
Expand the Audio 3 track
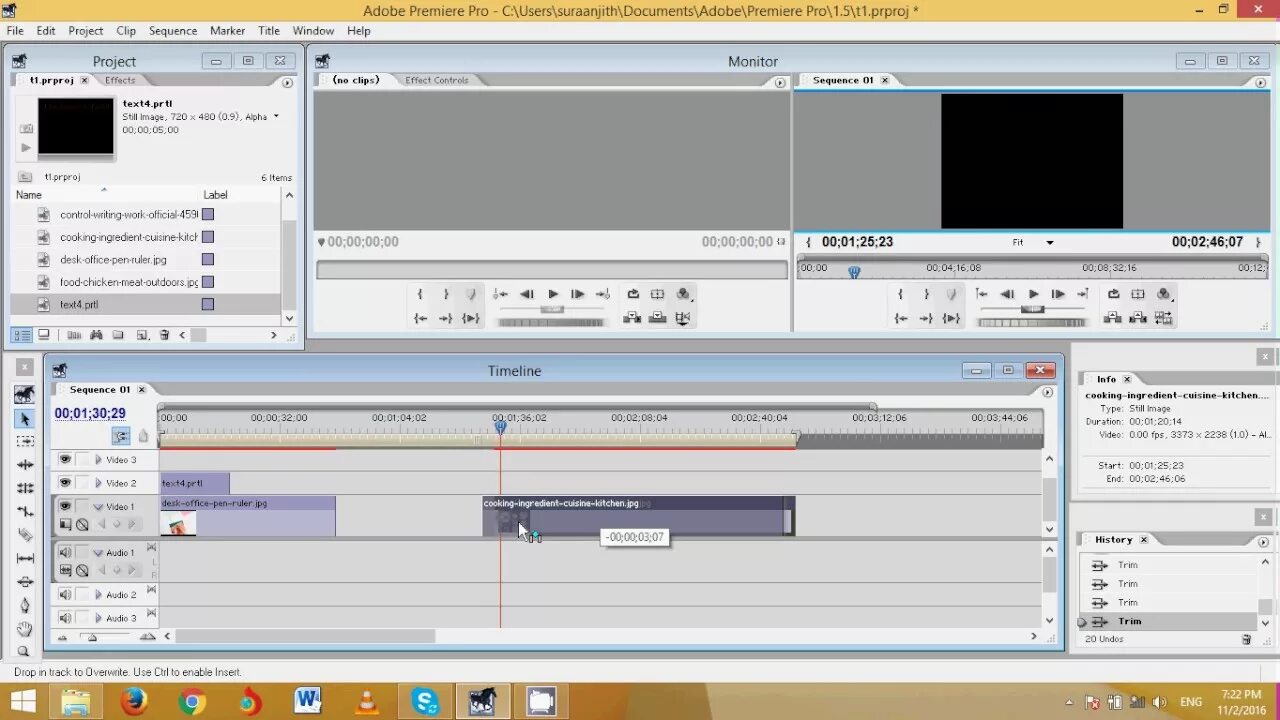coord(98,618)
